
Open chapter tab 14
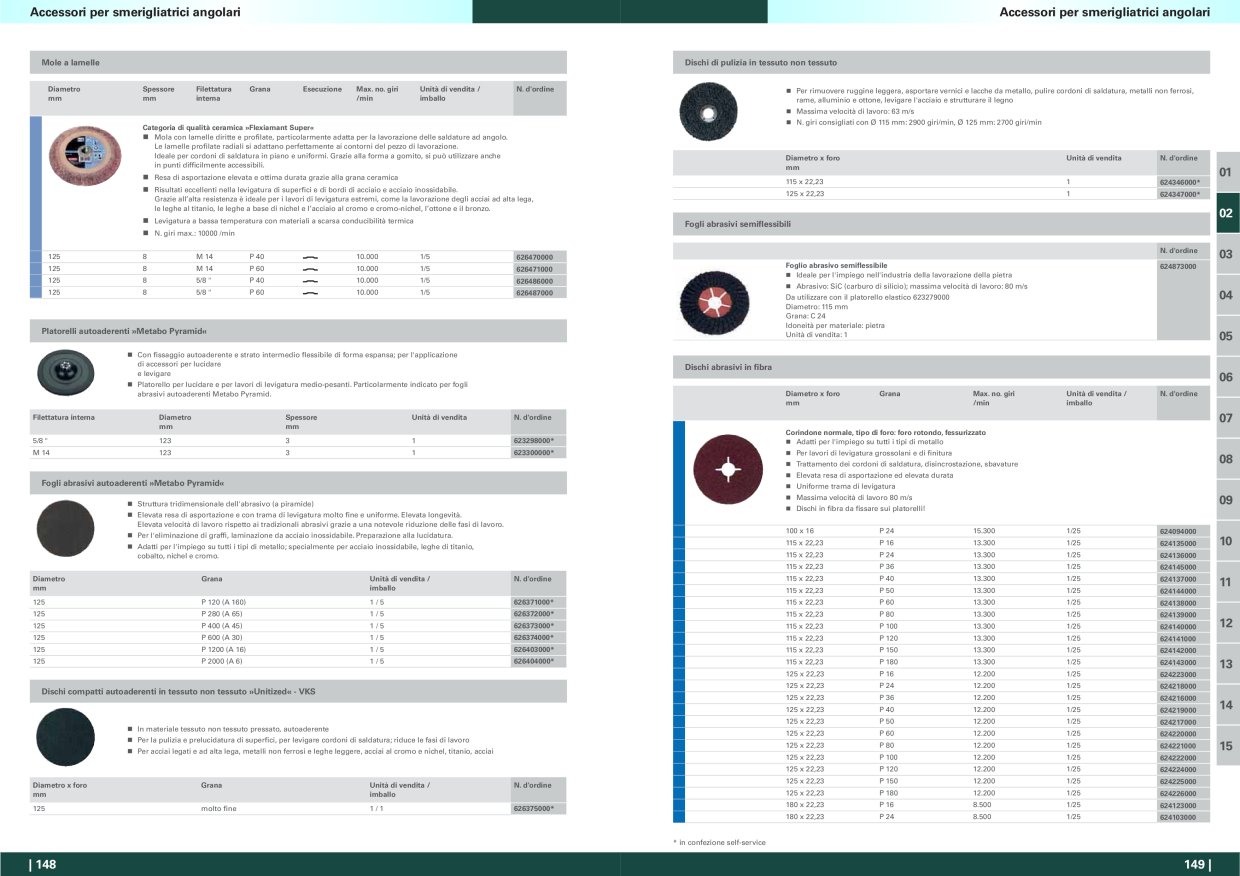coord(1226,705)
